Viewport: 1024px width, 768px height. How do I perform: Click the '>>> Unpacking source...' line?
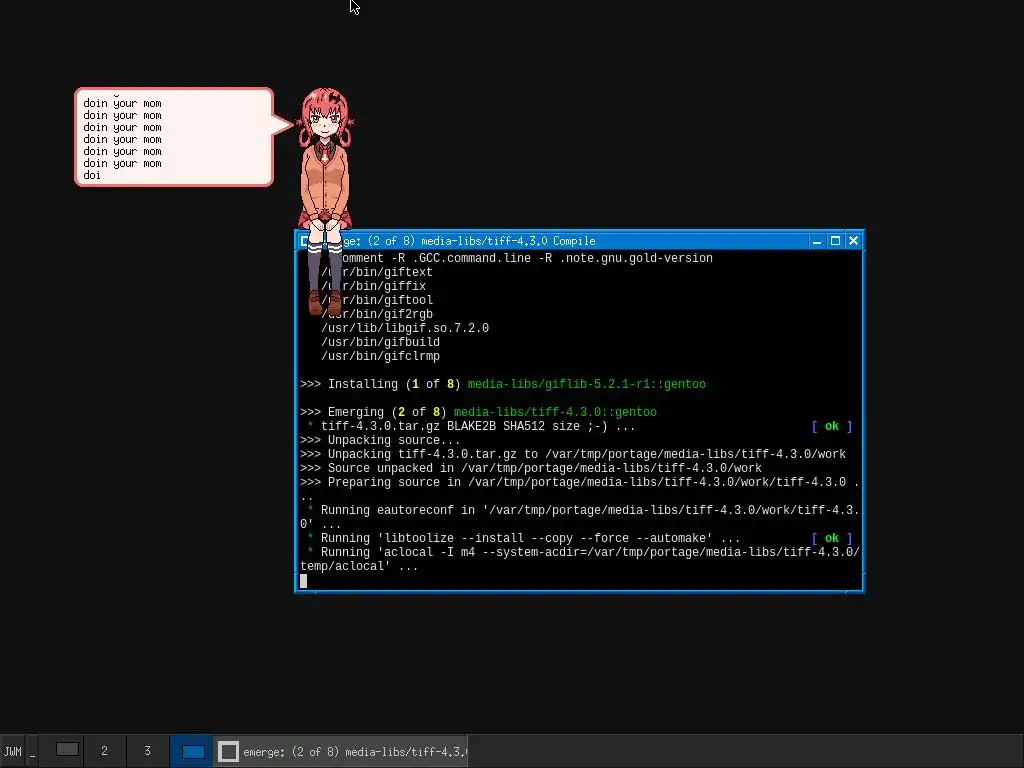(380, 440)
